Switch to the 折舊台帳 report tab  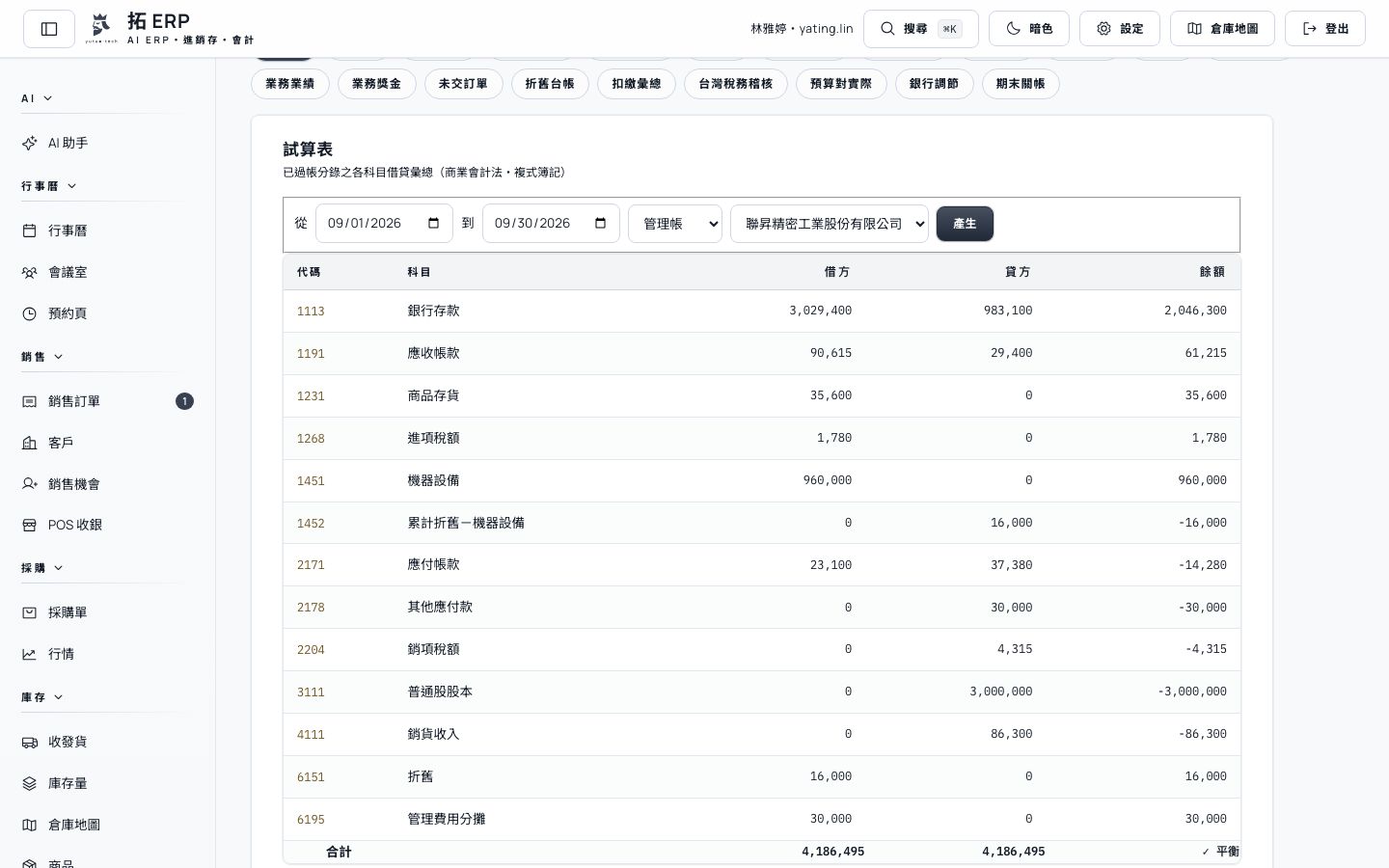(x=550, y=84)
